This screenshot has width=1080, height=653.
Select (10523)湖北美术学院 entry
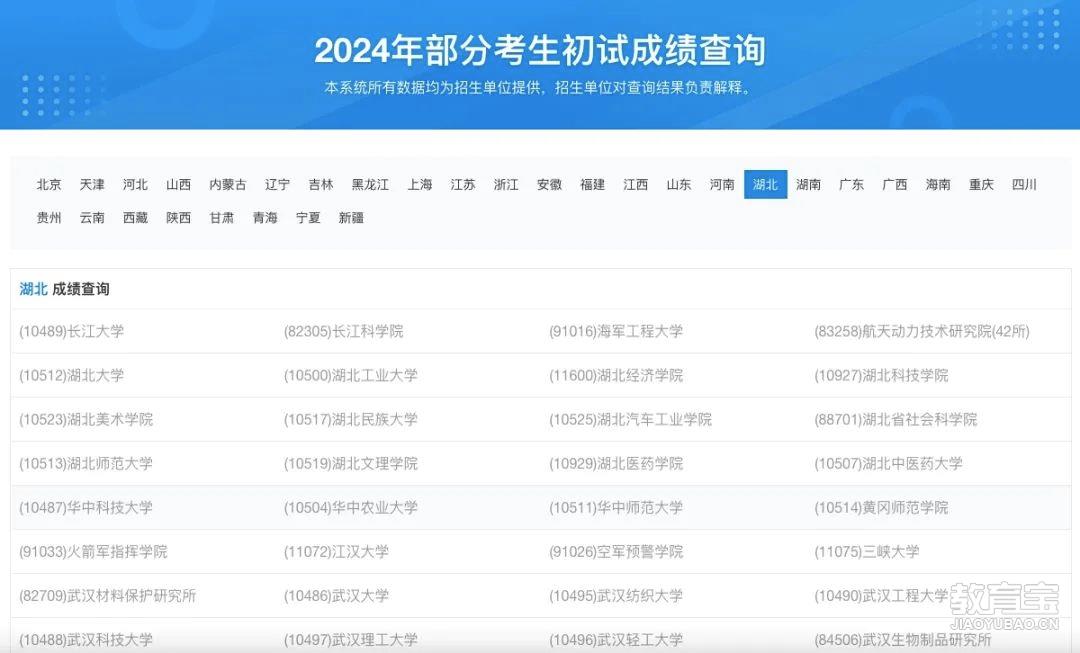(86, 419)
